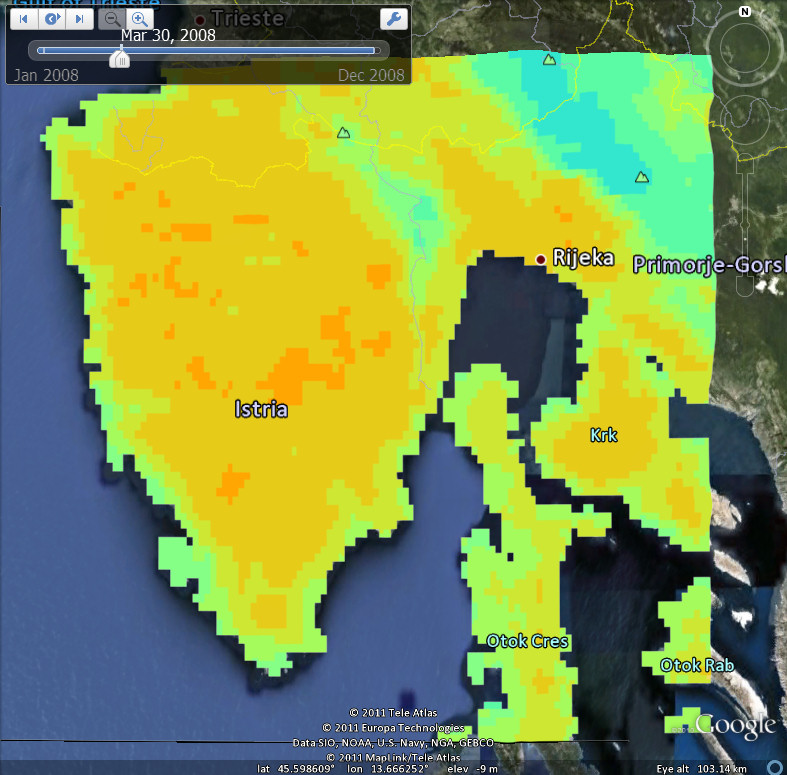Click the look-around navigation ring
This screenshot has width=787, height=775.
[x=744, y=49]
